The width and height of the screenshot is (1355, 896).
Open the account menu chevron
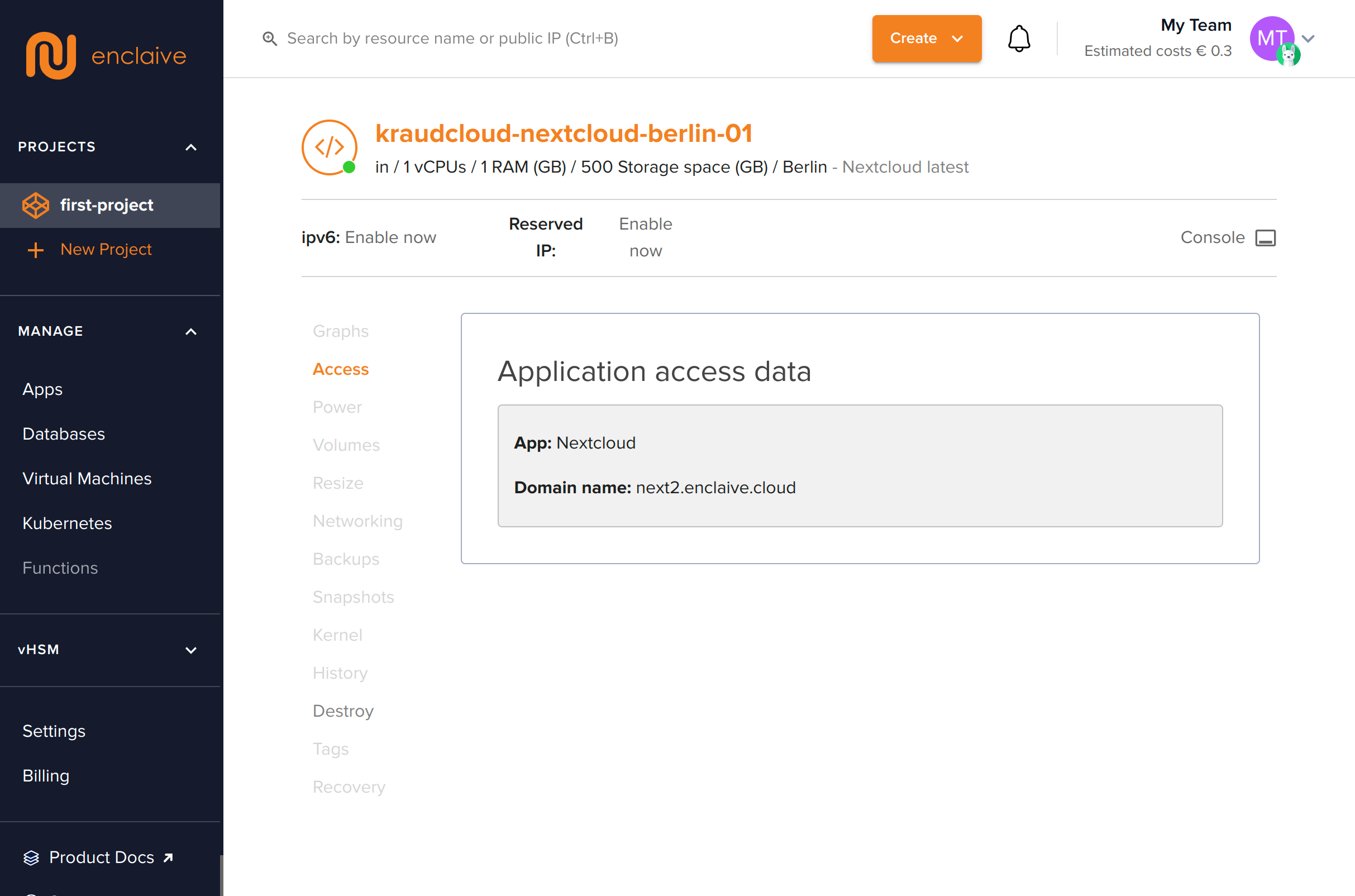pos(1308,39)
